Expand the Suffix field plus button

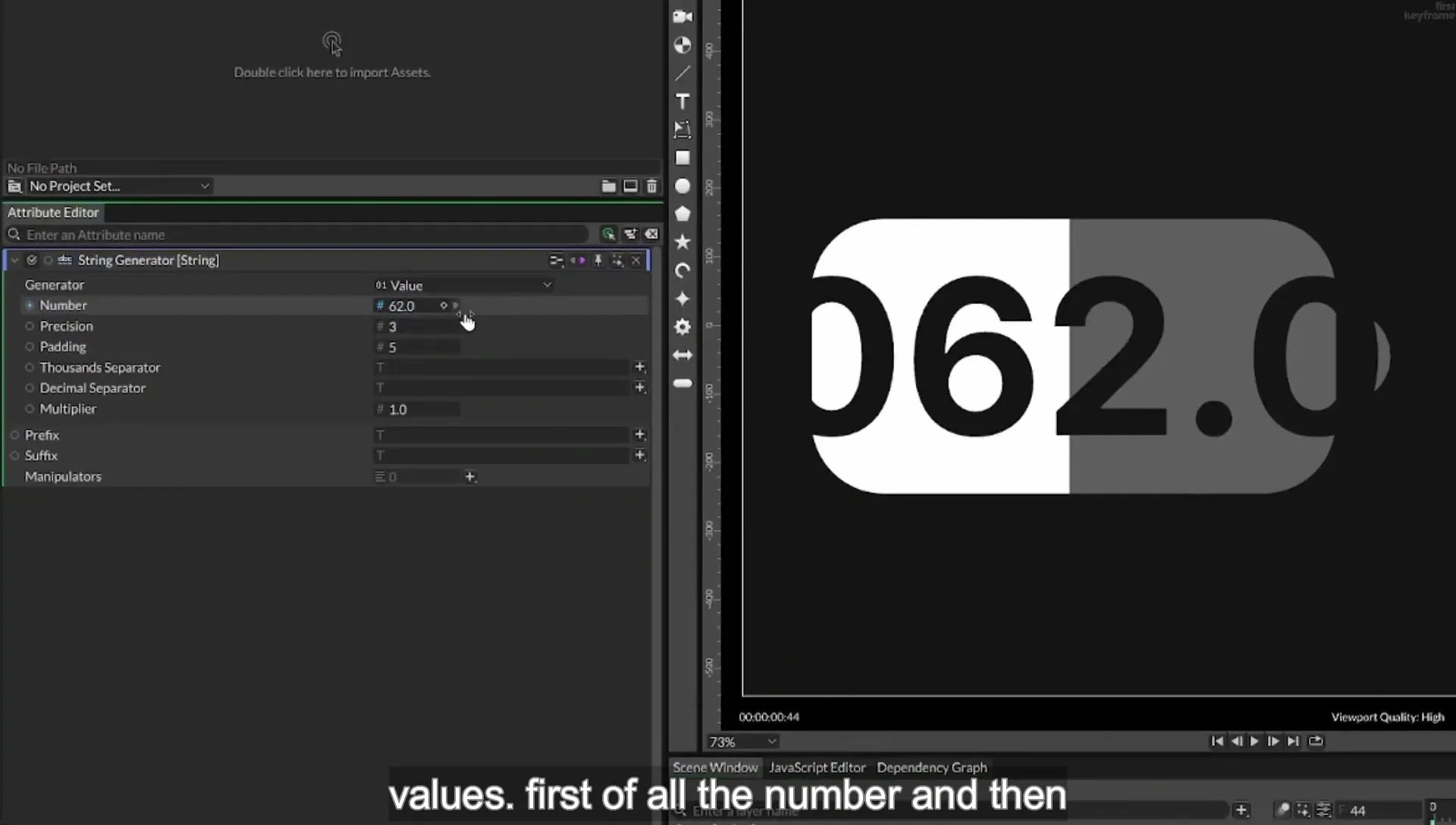pos(640,455)
